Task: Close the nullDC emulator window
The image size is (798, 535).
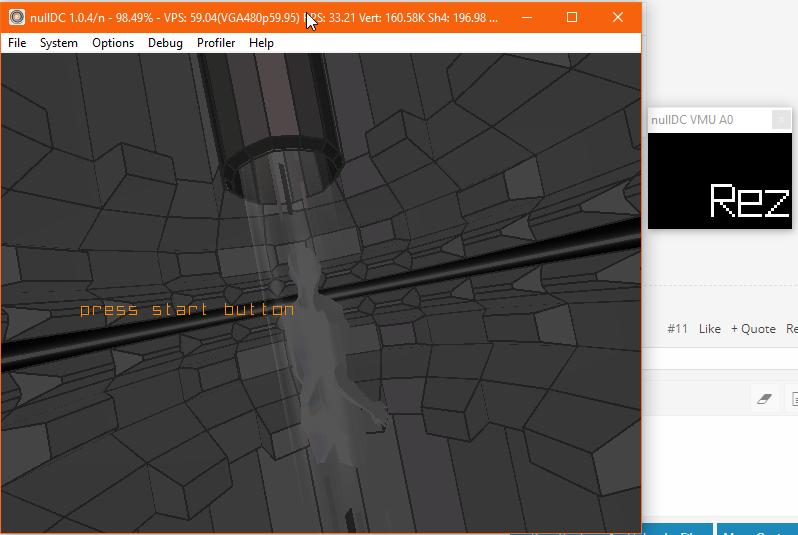Action: point(618,17)
